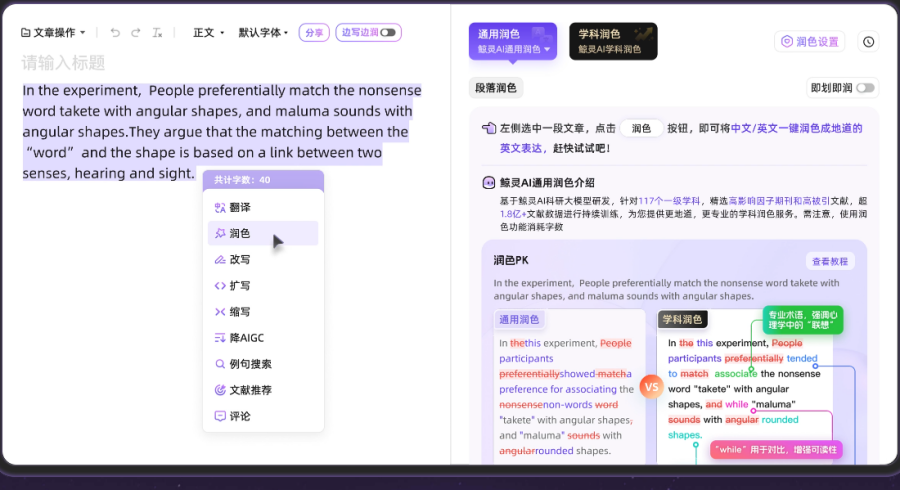Click the shrink icon beside 缩写
Image resolution: width=900 pixels, height=490 pixels.
(220, 312)
